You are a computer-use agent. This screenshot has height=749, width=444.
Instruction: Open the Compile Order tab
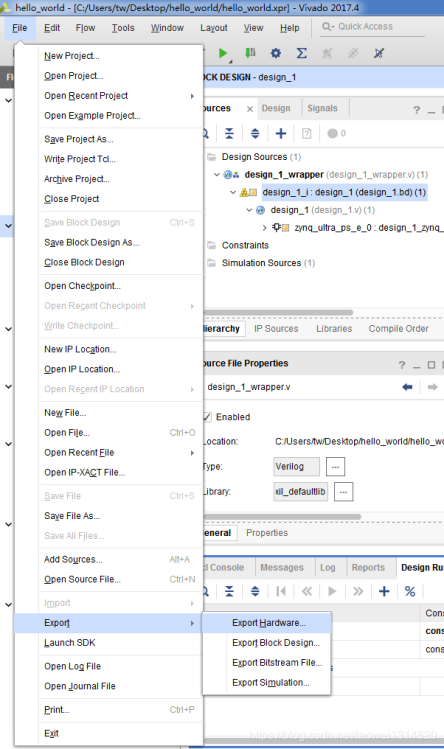(398, 329)
